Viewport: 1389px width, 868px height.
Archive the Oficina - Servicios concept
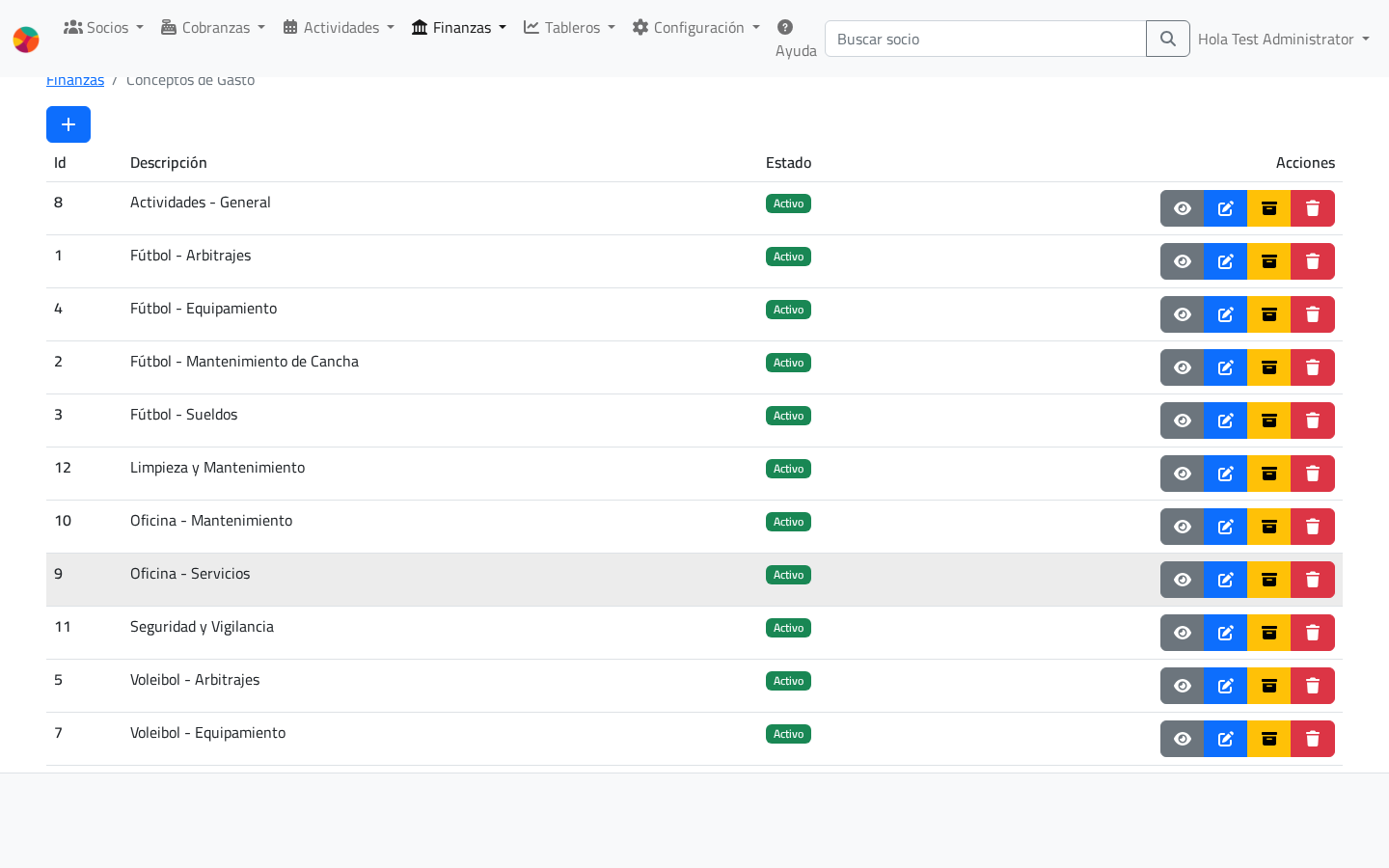click(1268, 580)
